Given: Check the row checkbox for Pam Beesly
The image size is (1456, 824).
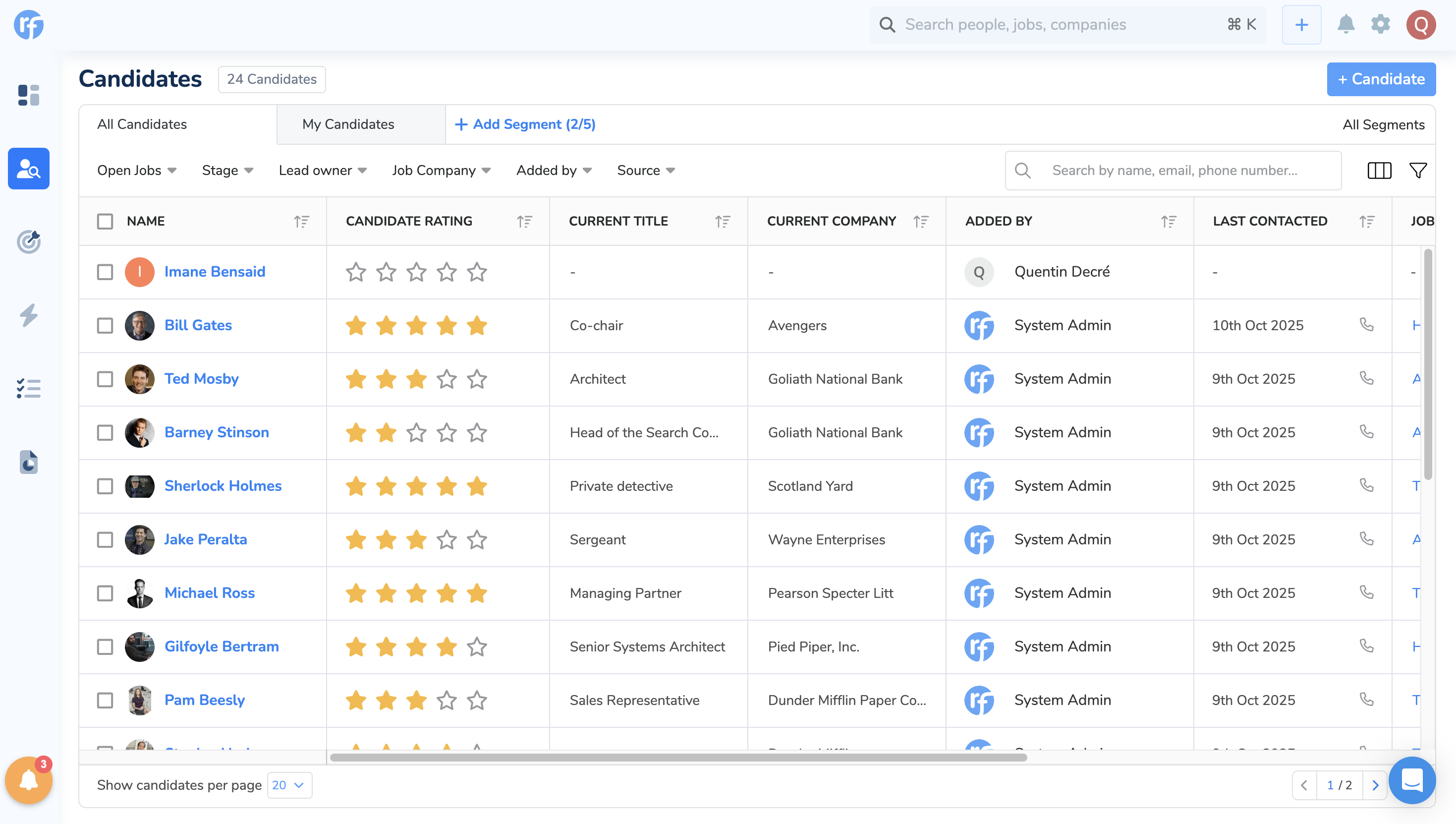Looking at the screenshot, I should click(105, 700).
